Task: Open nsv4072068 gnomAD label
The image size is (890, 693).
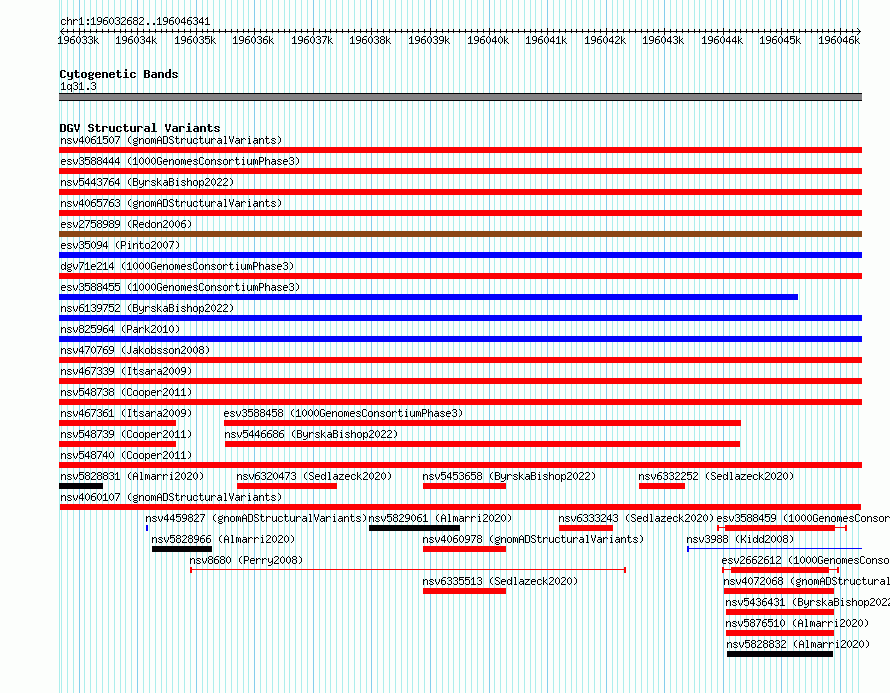Action: pos(807,581)
